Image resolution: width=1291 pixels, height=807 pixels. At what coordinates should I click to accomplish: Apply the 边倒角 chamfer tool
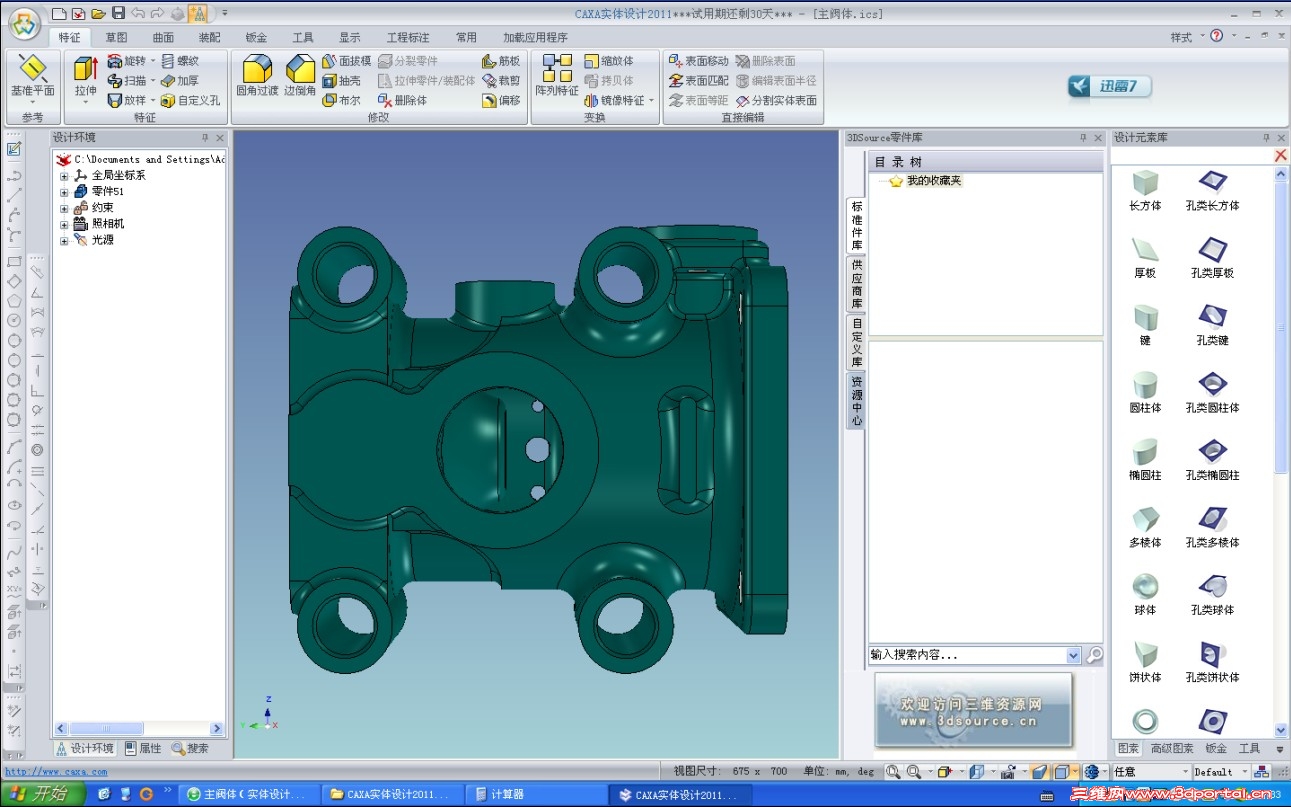click(300, 76)
